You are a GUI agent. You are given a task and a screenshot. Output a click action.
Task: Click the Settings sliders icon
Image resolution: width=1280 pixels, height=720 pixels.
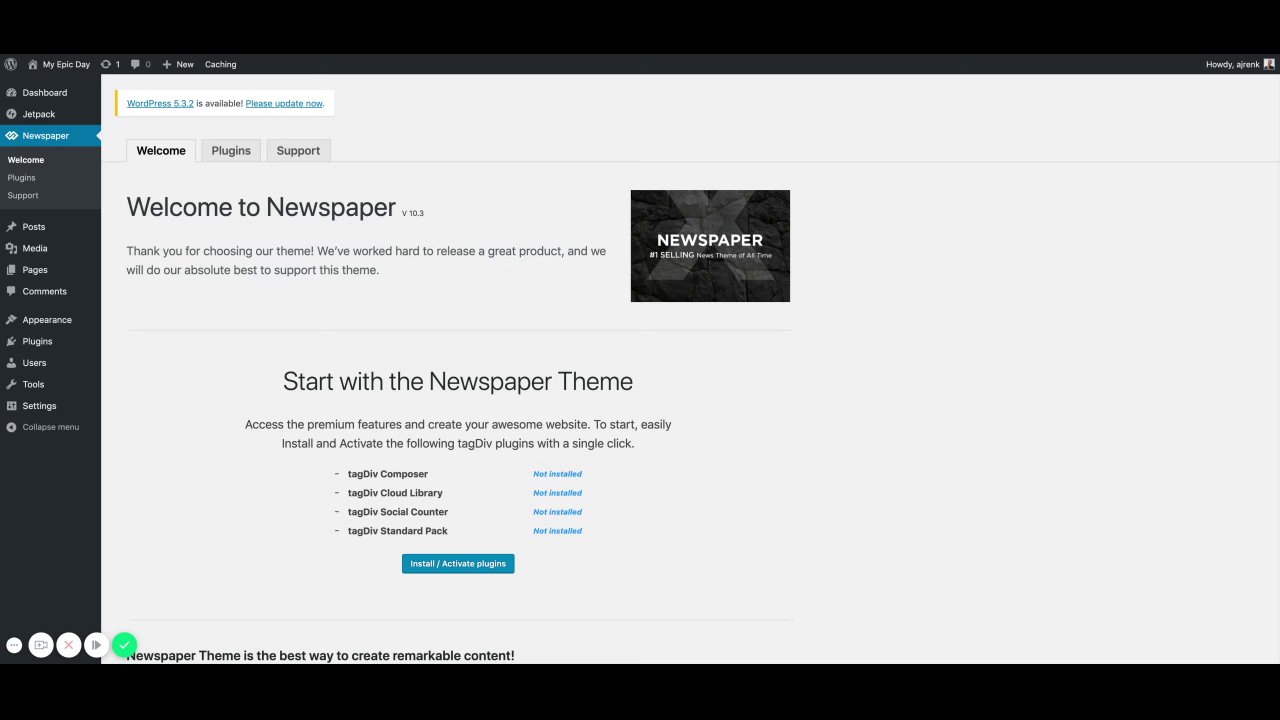coord(11,406)
